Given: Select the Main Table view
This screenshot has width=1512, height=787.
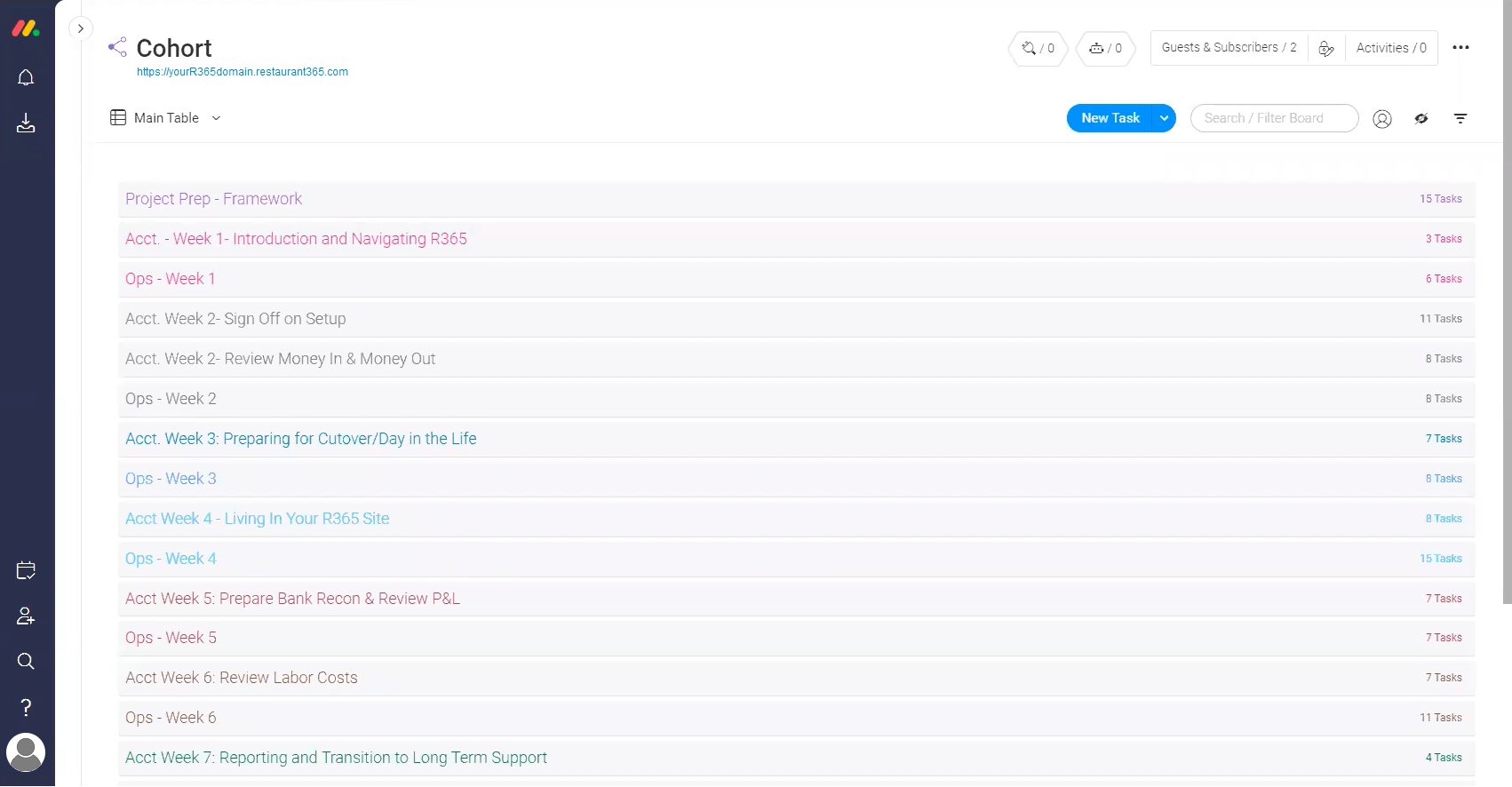Looking at the screenshot, I should pos(166,117).
